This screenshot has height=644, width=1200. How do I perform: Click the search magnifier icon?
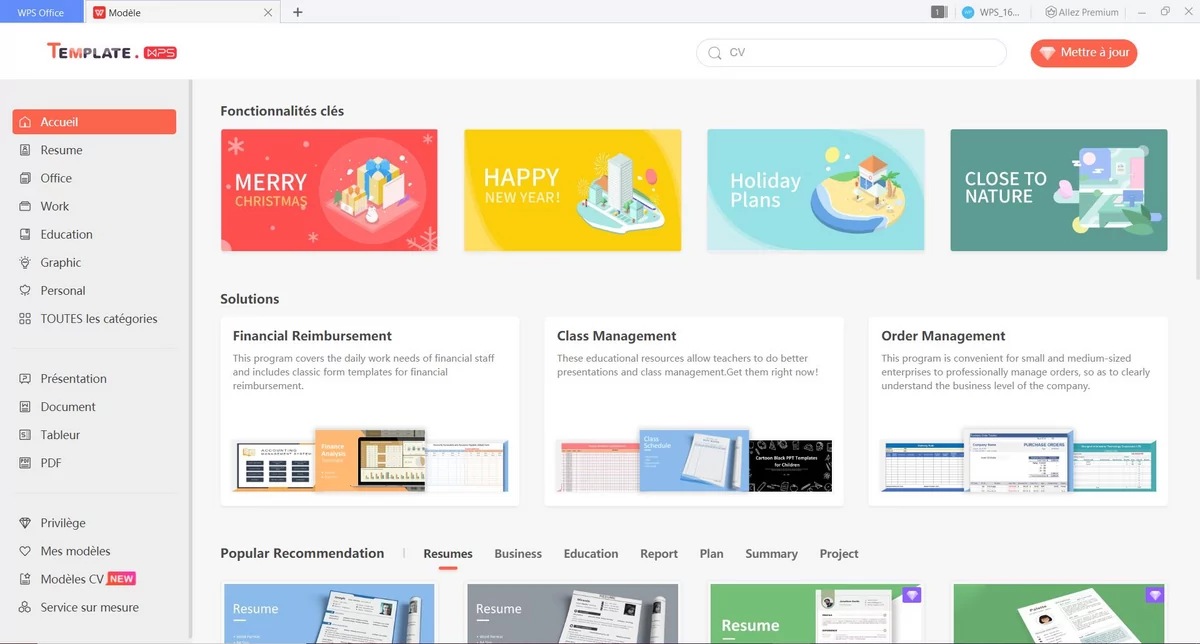click(714, 53)
